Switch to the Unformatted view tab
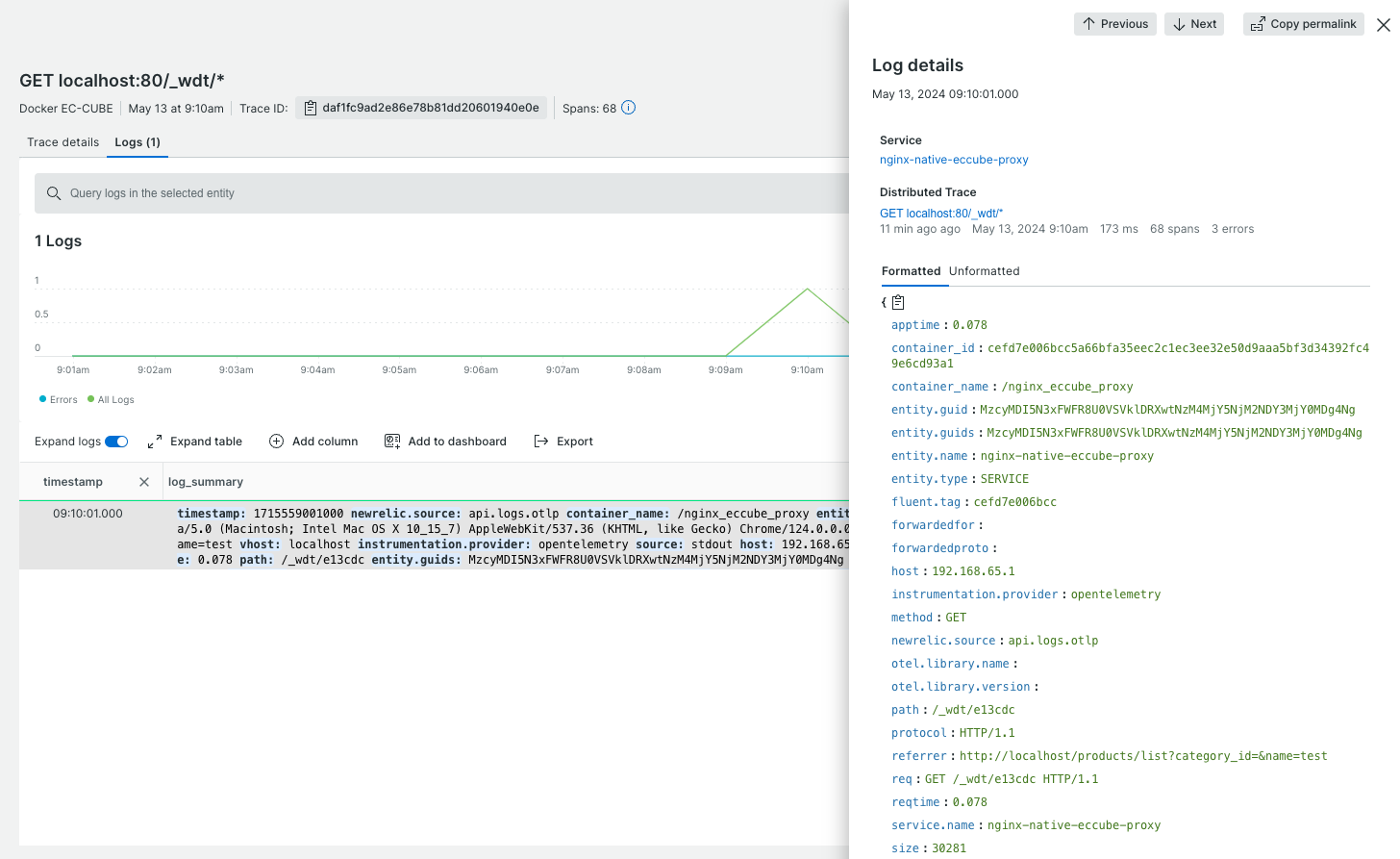 (x=985, y=271)
